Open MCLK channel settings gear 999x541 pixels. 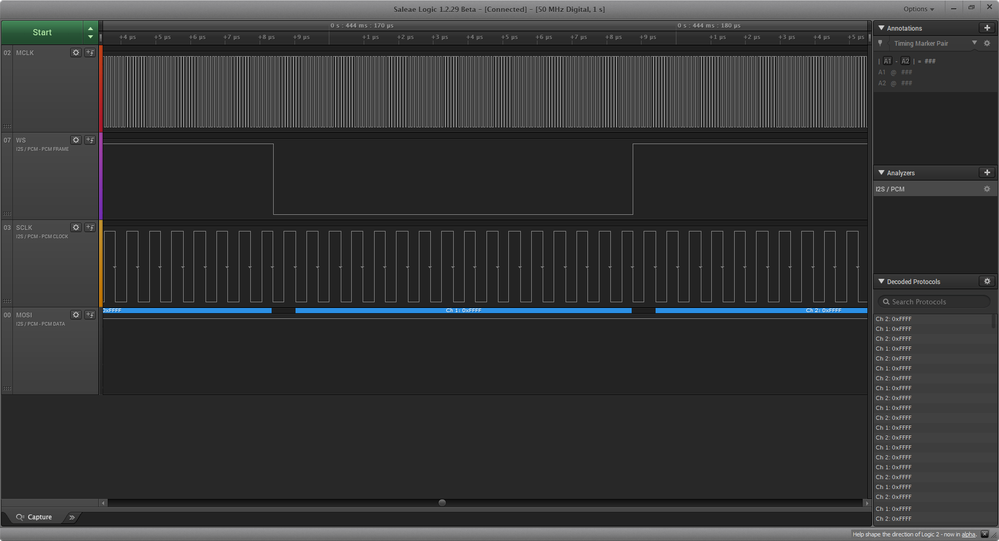tap(76, 53)
